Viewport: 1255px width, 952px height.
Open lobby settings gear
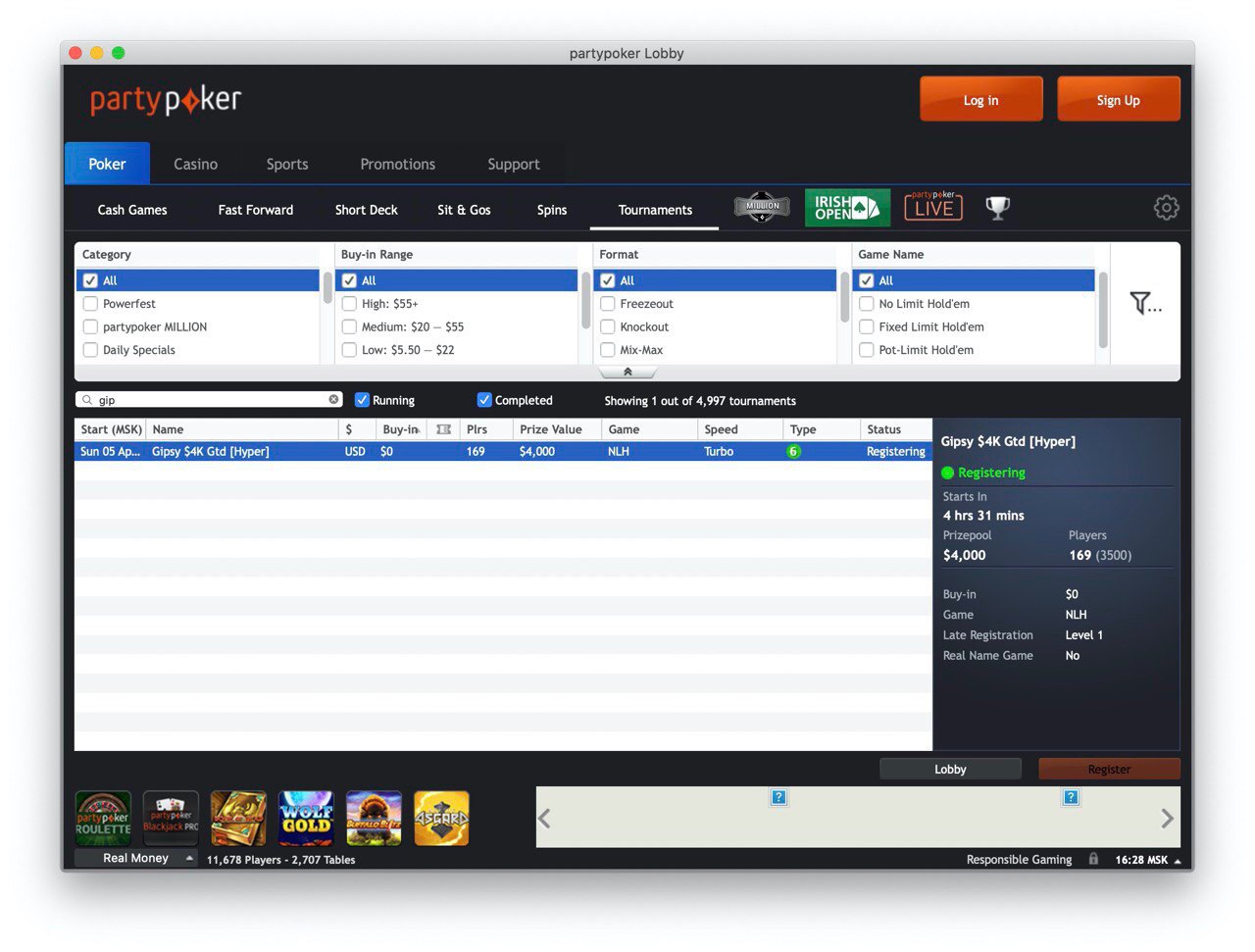point(1166,208)
